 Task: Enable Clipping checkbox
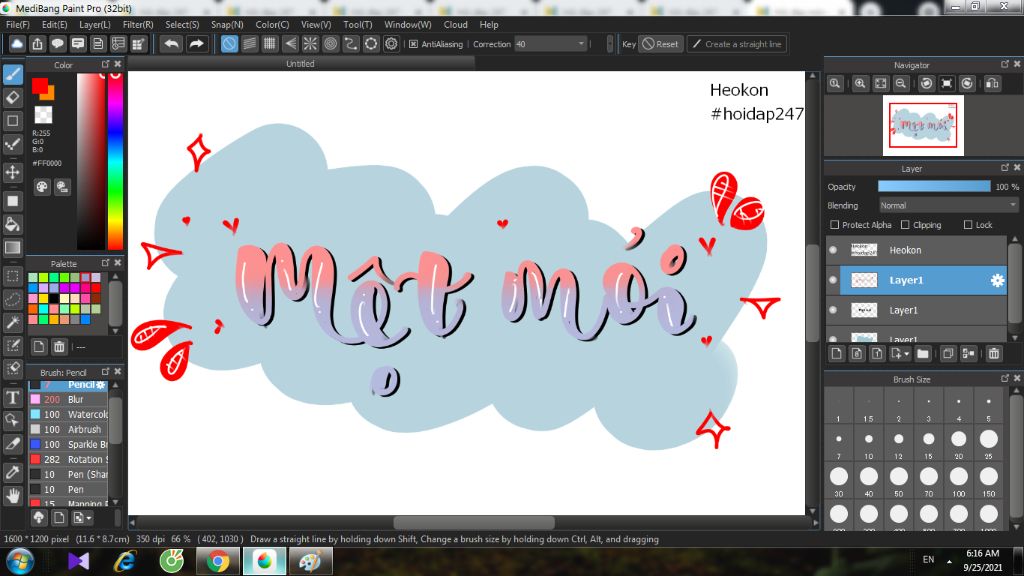tap(905, 225)
